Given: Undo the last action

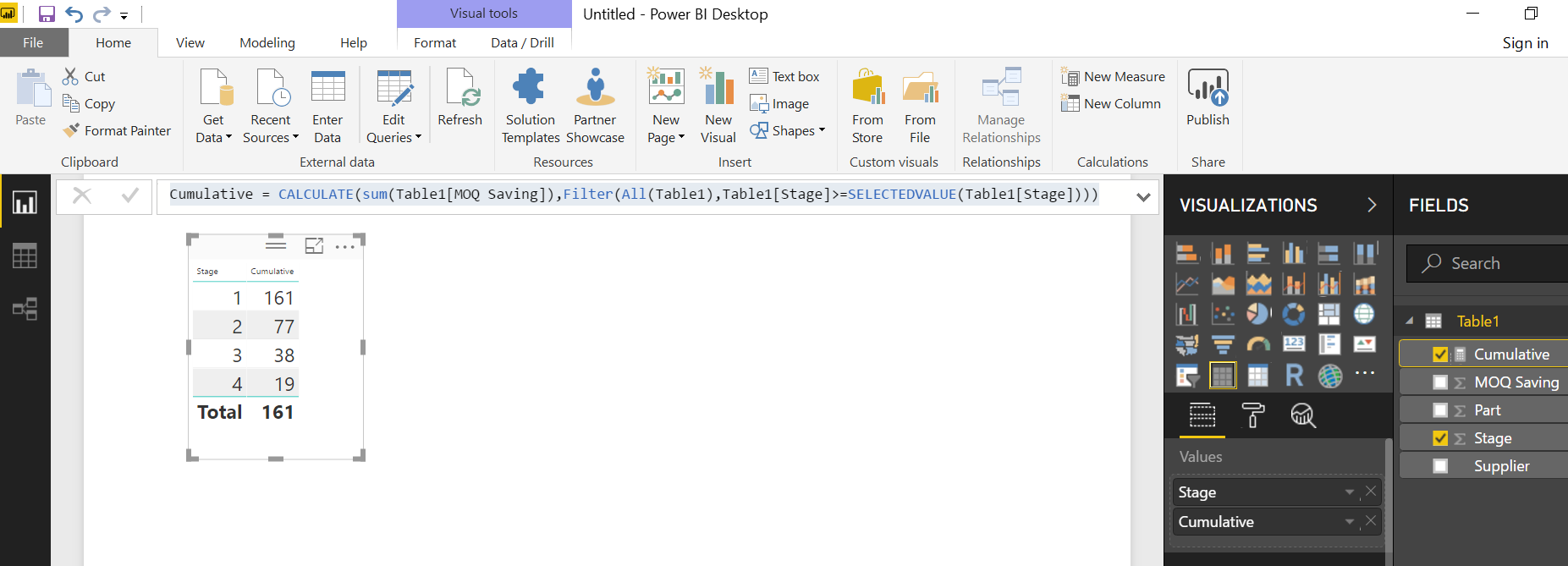Looking at the screenshot, I should pyautogui.click(x=74, y=14).
